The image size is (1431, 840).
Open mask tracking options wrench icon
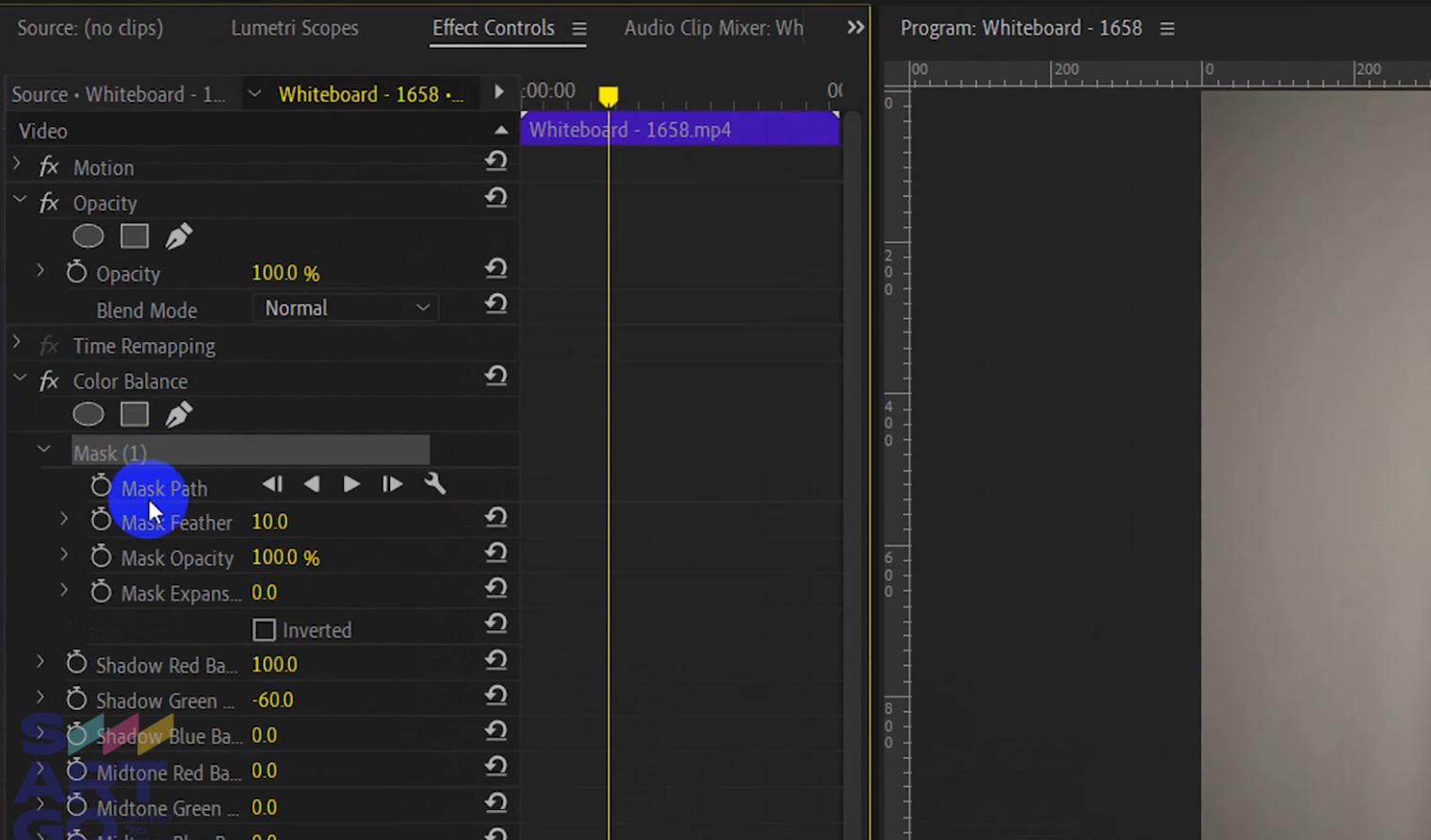click(x=434, y=484)
